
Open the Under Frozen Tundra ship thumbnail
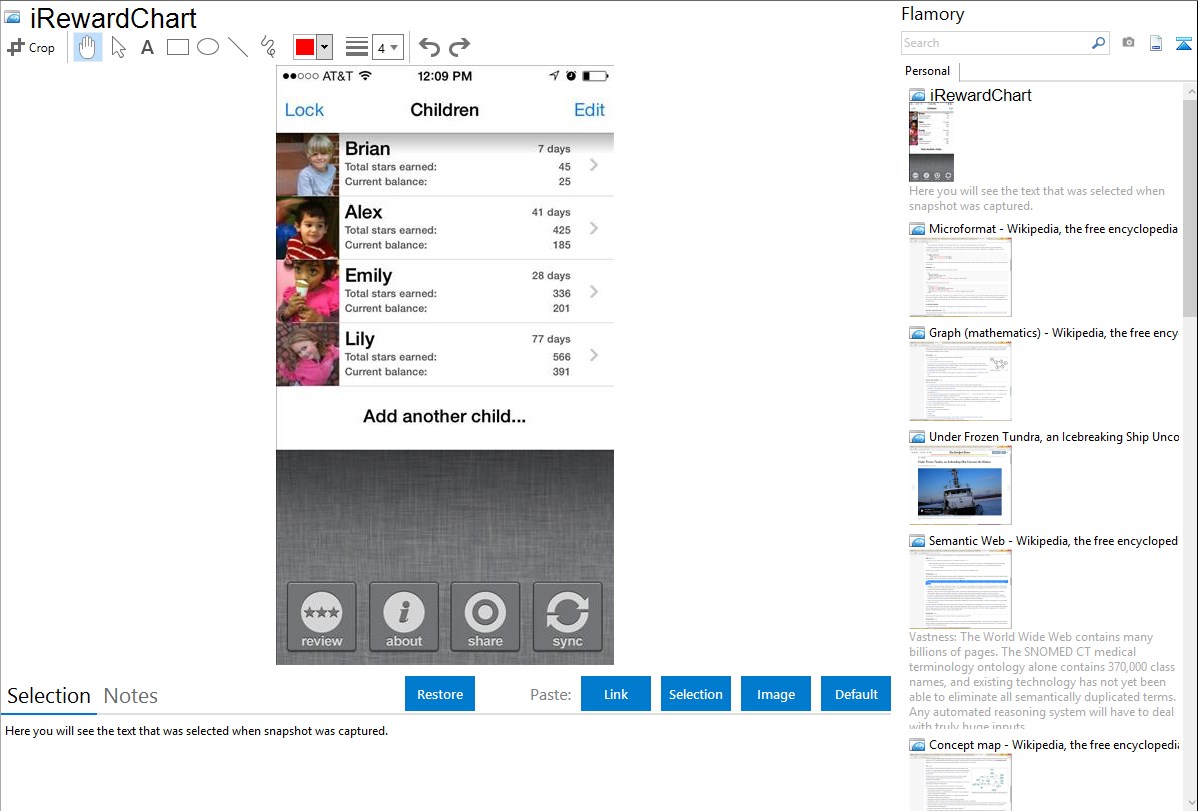pyautogui.click(x=960, y=485)
